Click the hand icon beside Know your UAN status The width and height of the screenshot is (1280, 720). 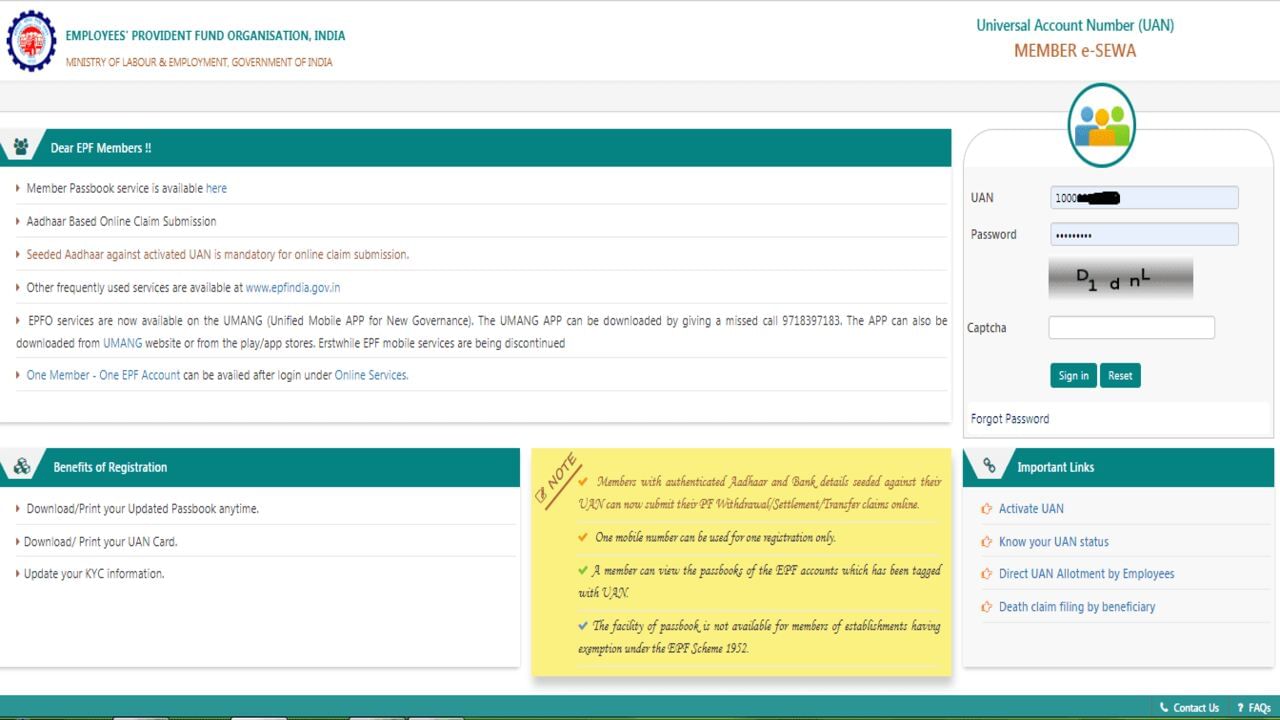pyautogui.click(x=987, y=542)
